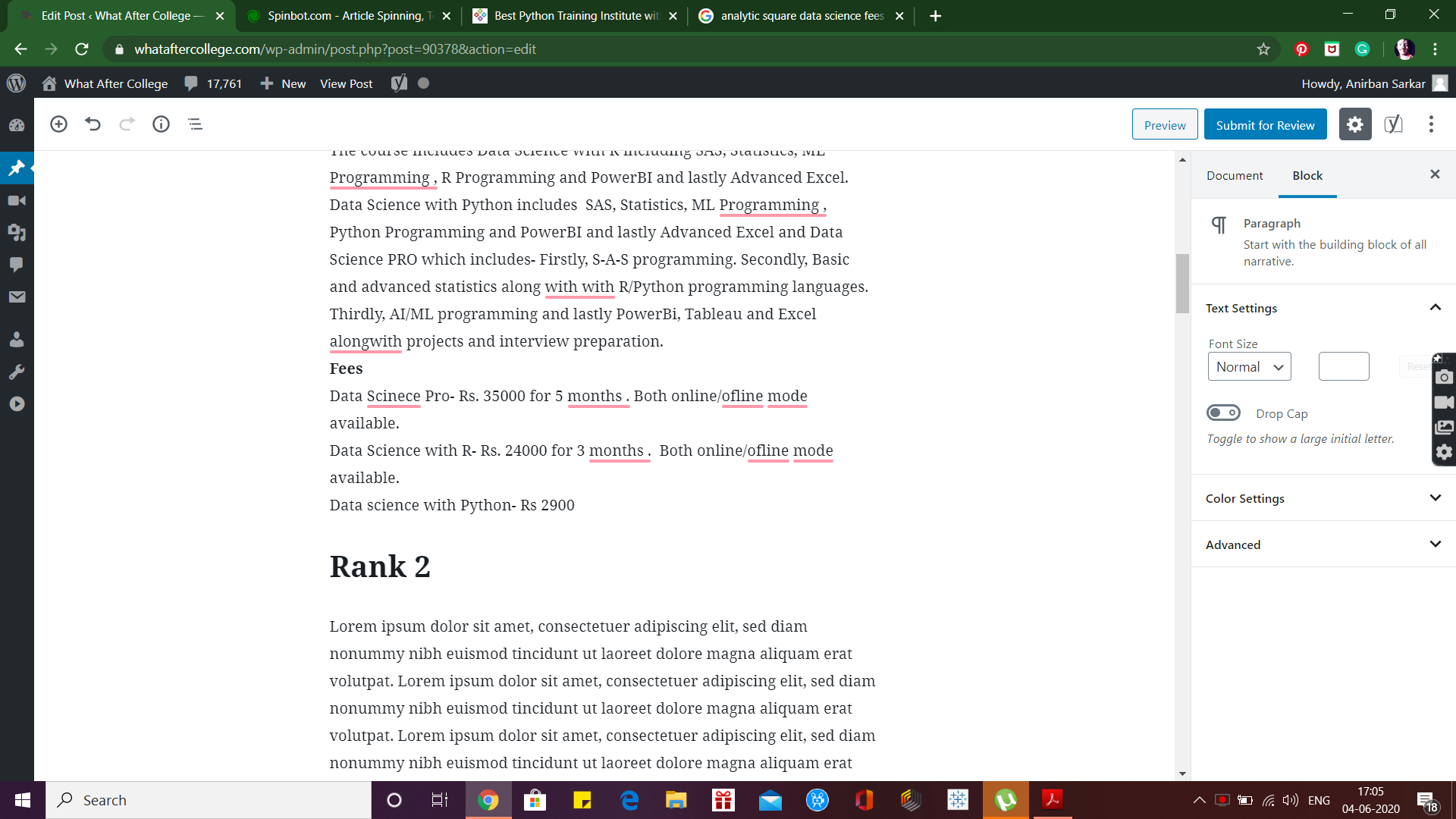
Task: Open the Font Size Normal dropdown
Action: tap(1249, 367)
